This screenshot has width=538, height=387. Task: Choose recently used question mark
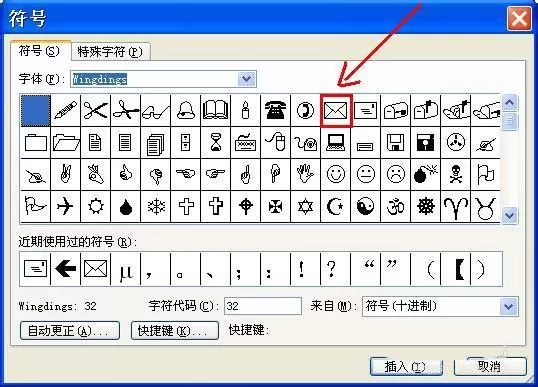[x=336, y=269]
